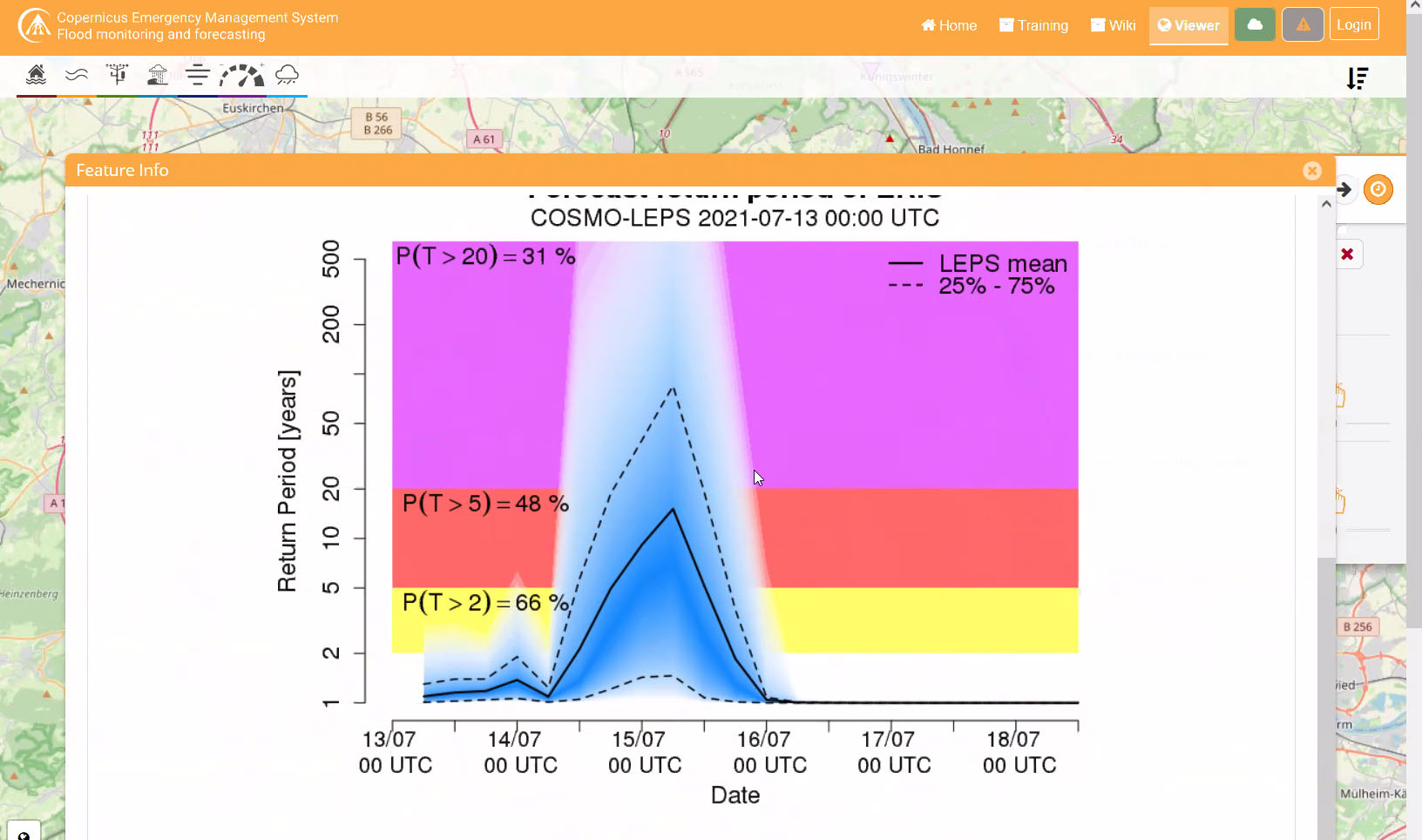The image size is (1422, 840).
Task: Open the Wiki menu item
Action: click(x=1114, y=25)
